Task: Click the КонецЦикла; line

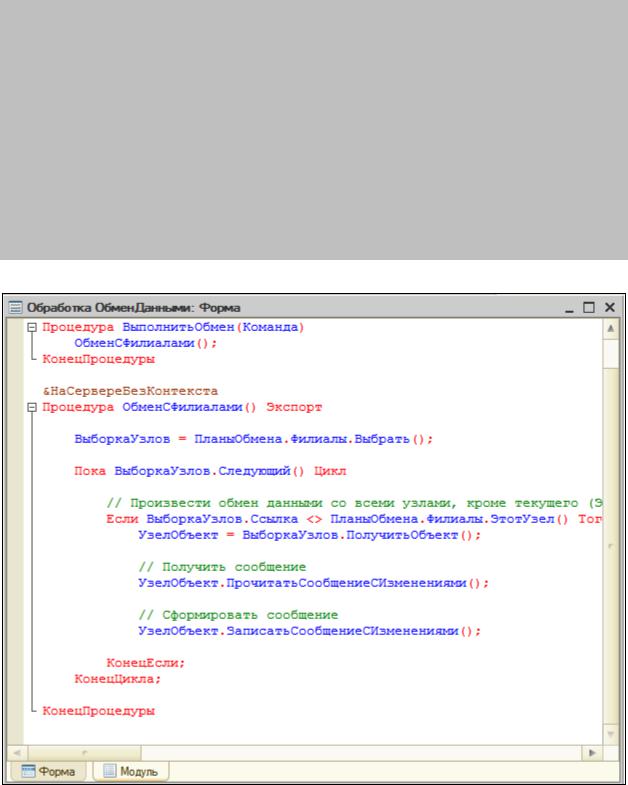Action: pos(118,679)
